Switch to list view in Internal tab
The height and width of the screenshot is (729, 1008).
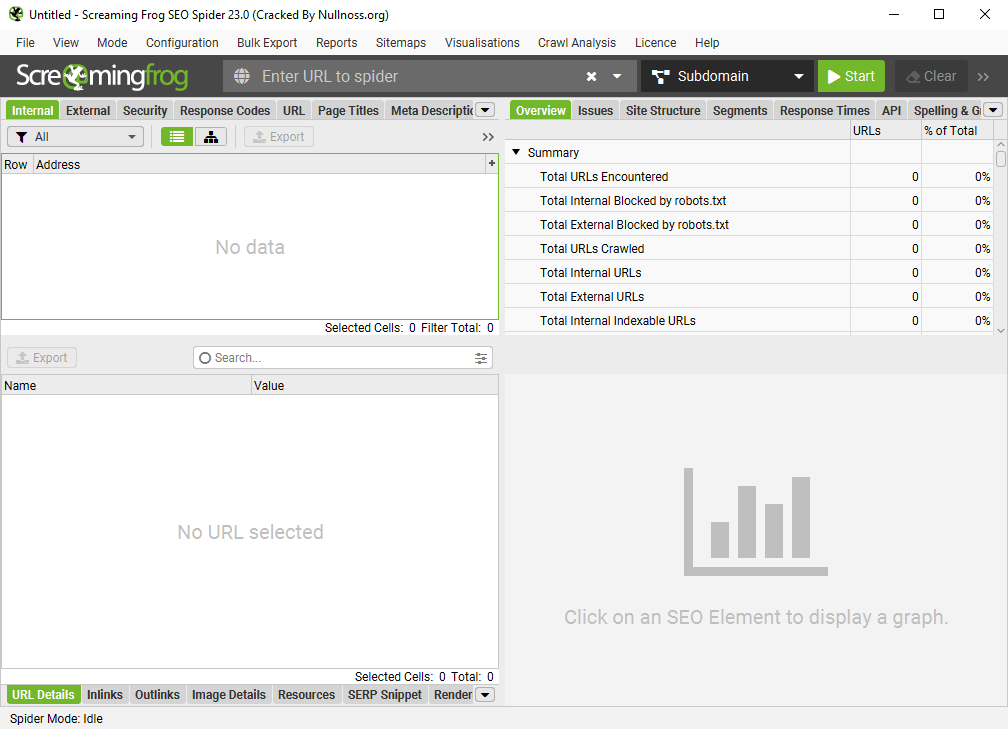pos(177,137)
